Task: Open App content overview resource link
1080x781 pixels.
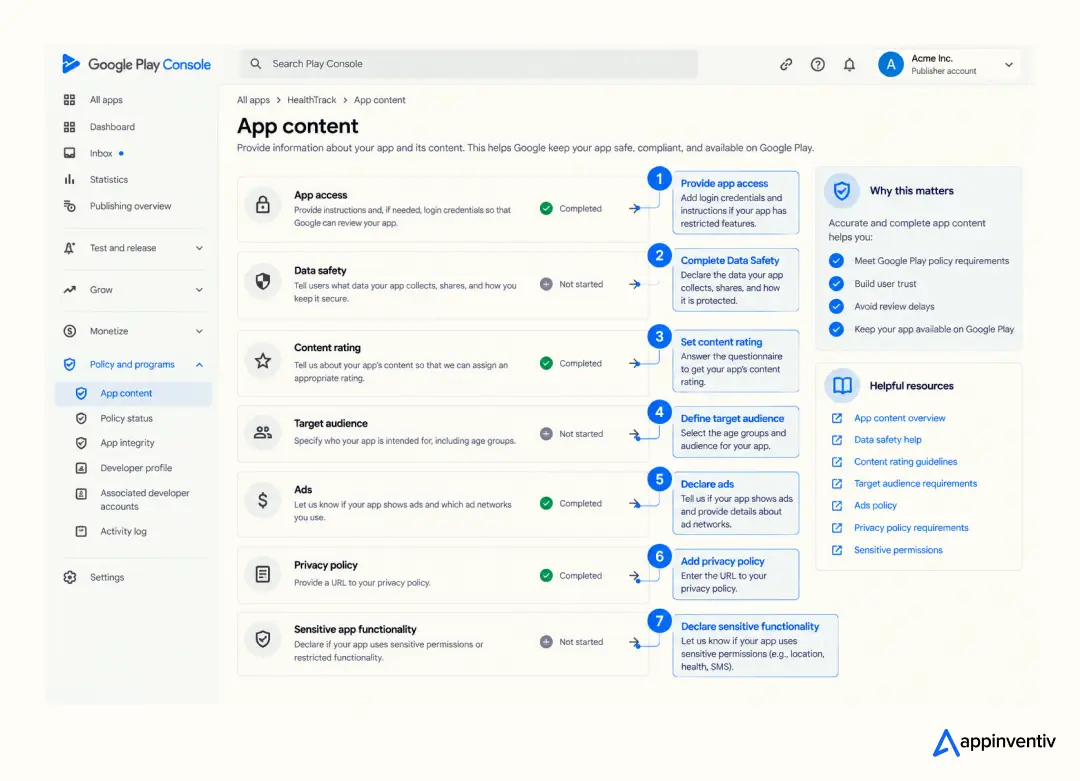Action: (x=900, y=418)
